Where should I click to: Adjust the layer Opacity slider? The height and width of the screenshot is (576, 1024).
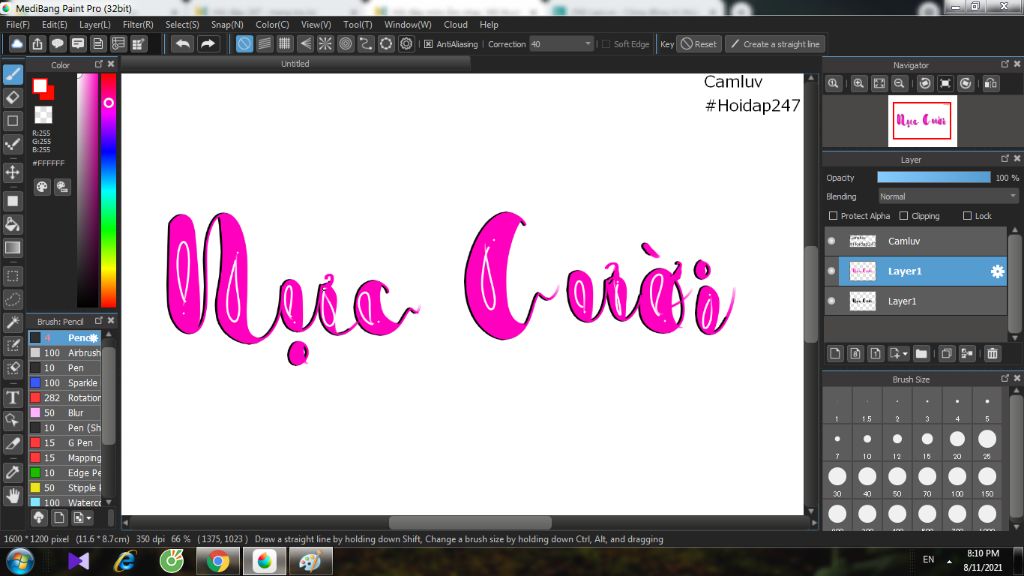[934, 178]
